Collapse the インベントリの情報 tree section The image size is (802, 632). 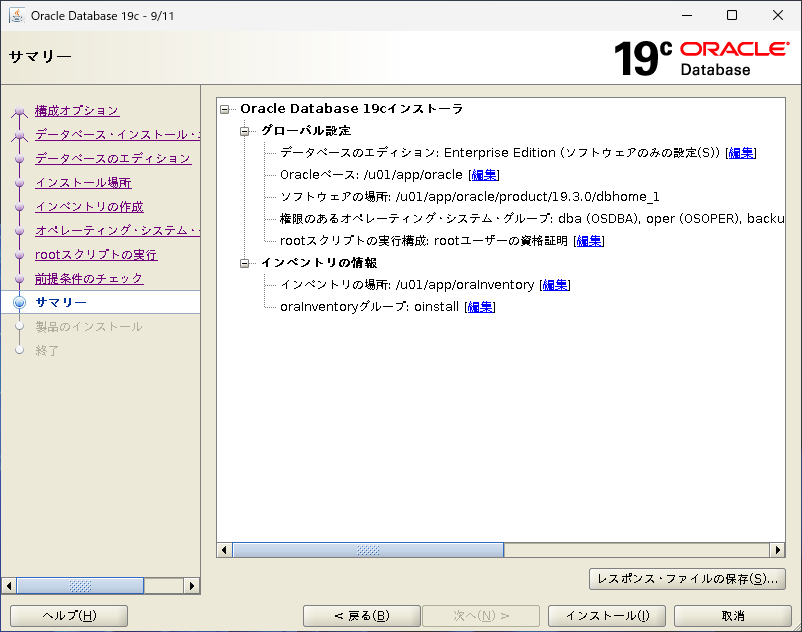245,263
